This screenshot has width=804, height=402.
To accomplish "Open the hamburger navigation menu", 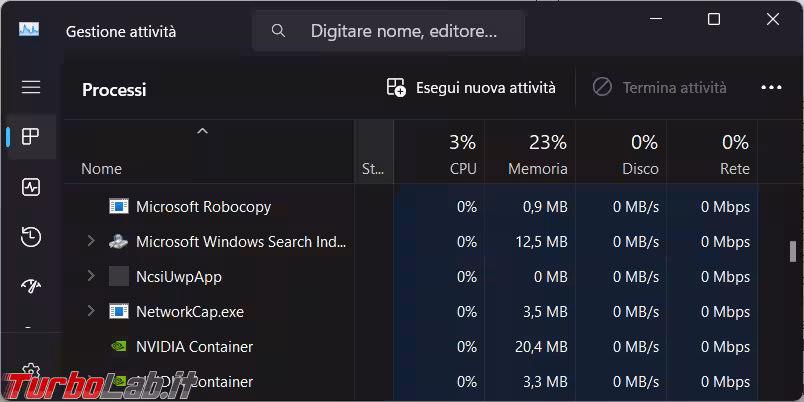I will [x=31, y=87].
